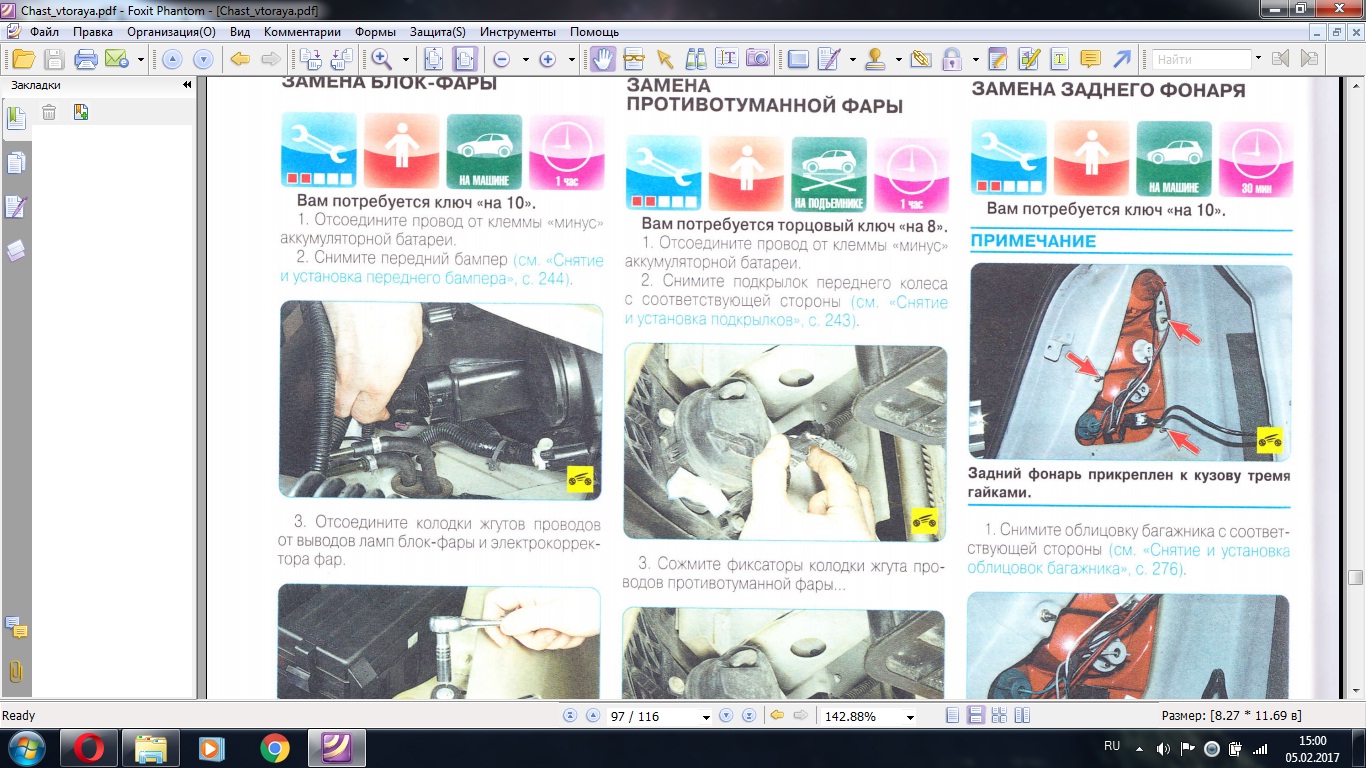Open the page number dropdown in status bar

[x=706, y=717]
